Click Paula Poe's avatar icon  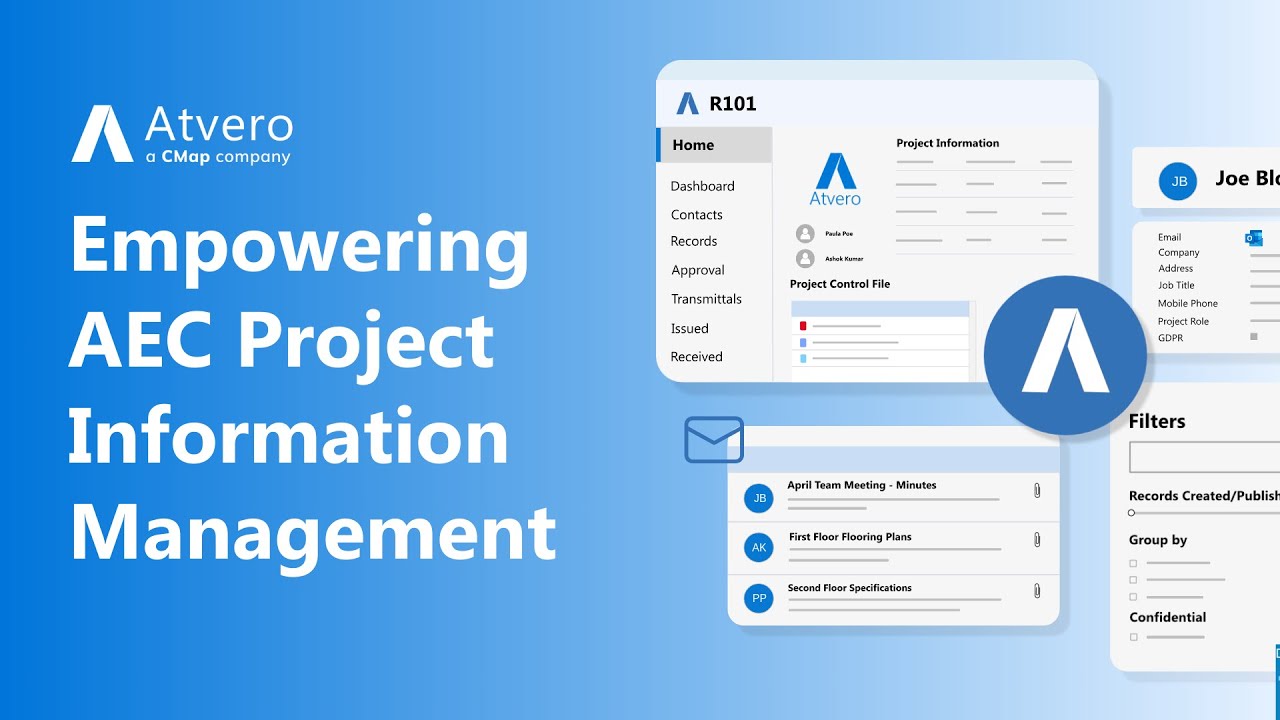click(805, 234)
